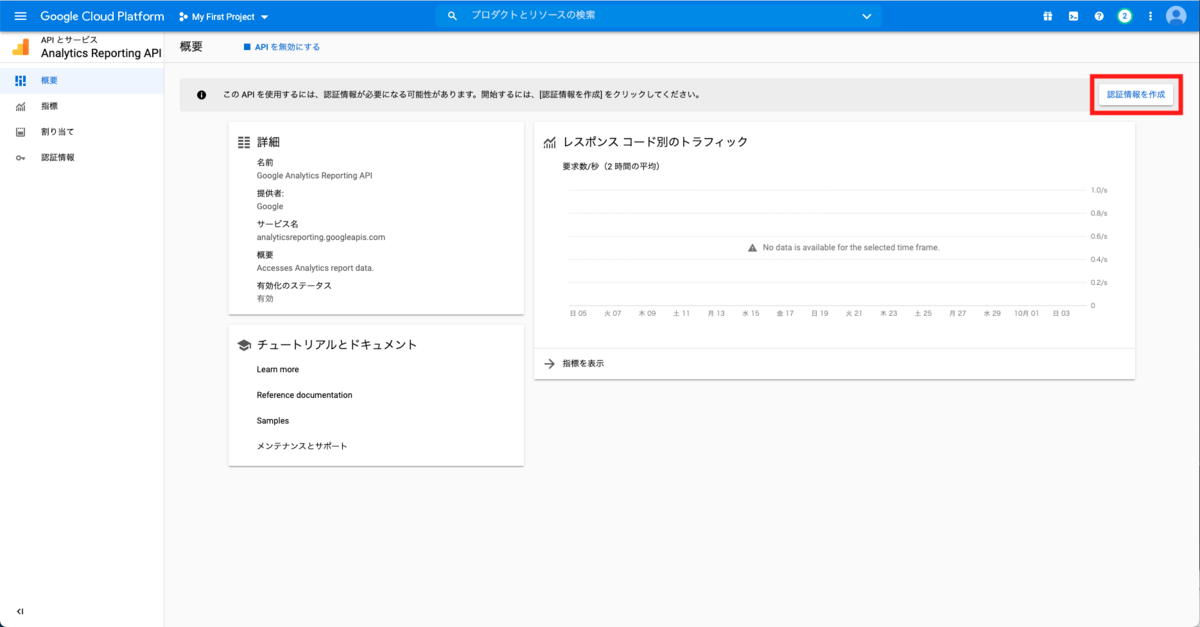
Task: Select the 割り当て quotas icon in sidebar
Action: point(21,131)
